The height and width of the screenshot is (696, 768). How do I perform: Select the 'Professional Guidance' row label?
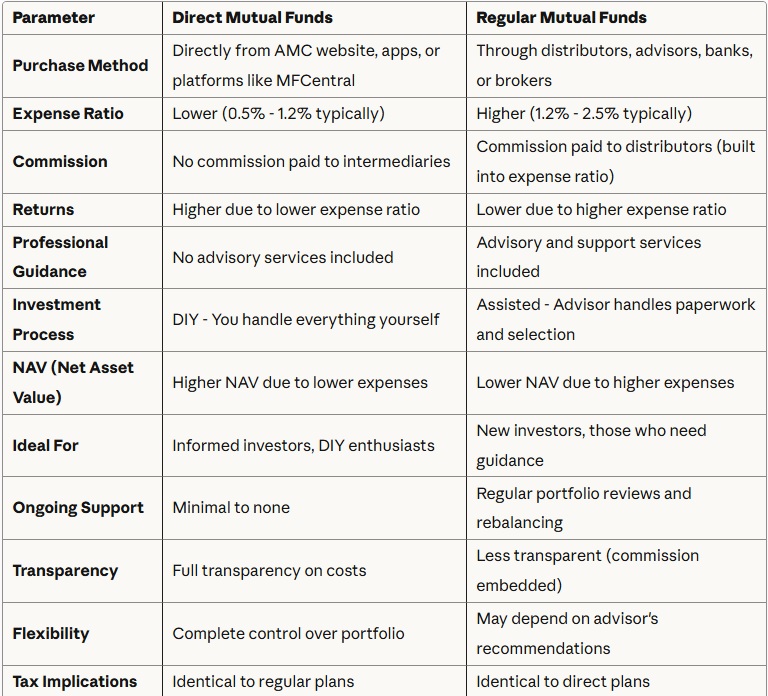(61, 257)
